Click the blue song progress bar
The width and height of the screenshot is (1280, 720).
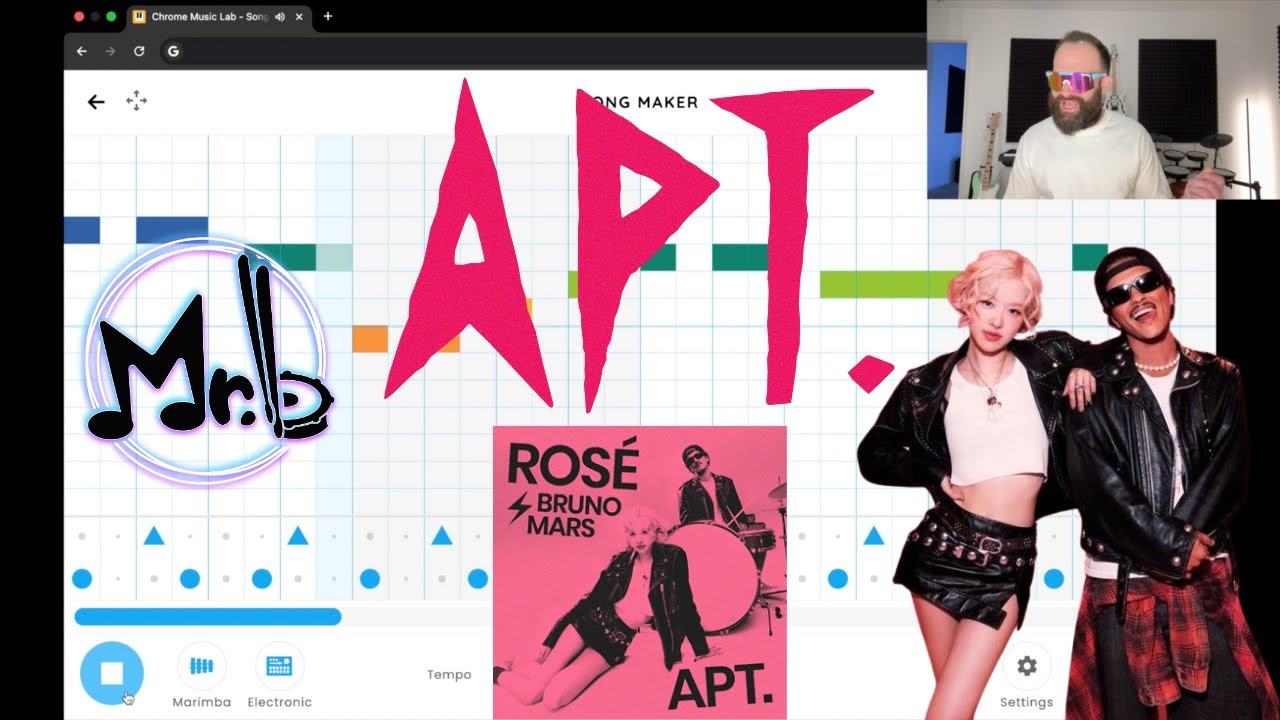tap(208, 617)
